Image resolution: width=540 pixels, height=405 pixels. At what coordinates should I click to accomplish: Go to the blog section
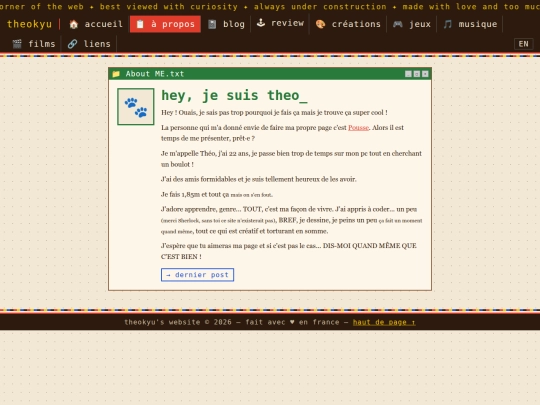(226, 24)
